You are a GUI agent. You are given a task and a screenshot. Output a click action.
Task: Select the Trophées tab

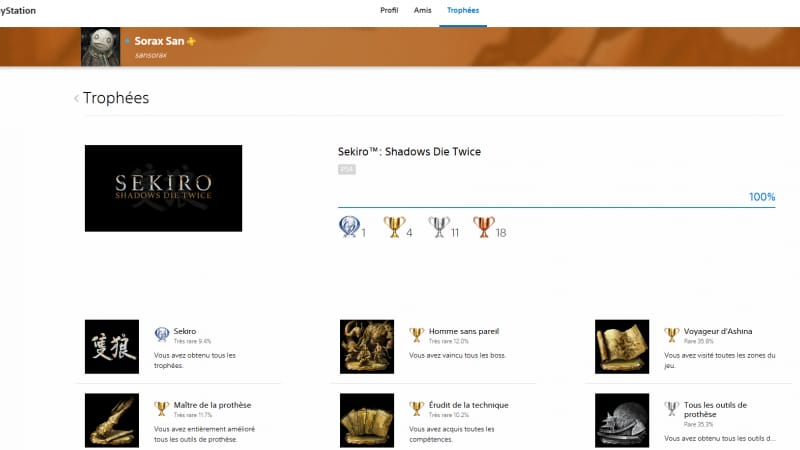pyautogui.click(x=463, y=10)
